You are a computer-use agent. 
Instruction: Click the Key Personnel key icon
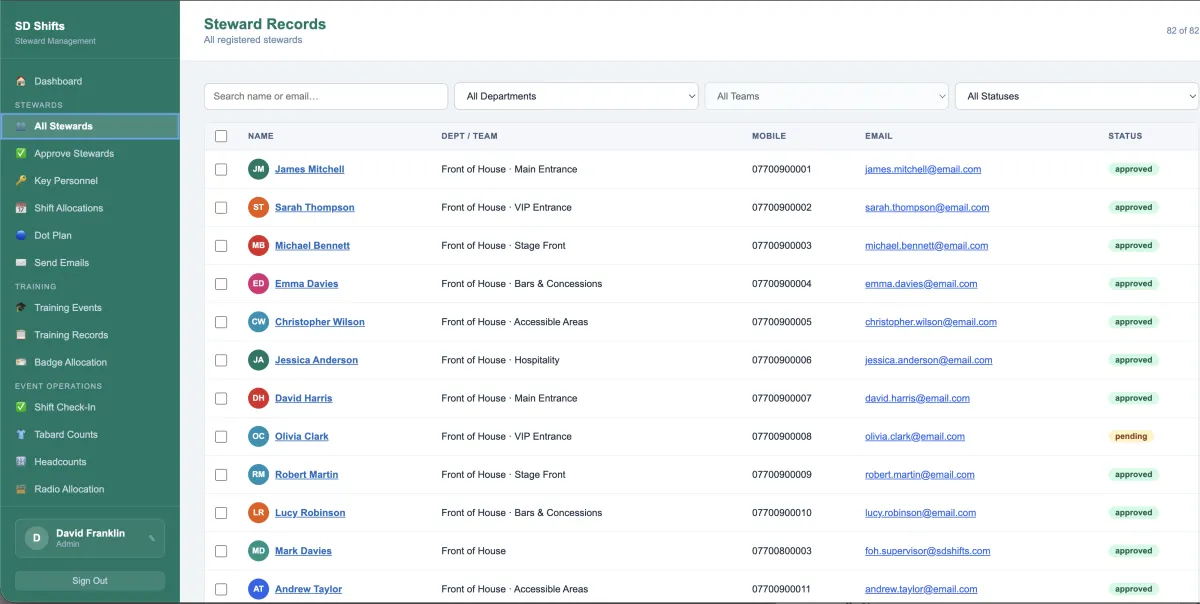[x=21, y=181]
